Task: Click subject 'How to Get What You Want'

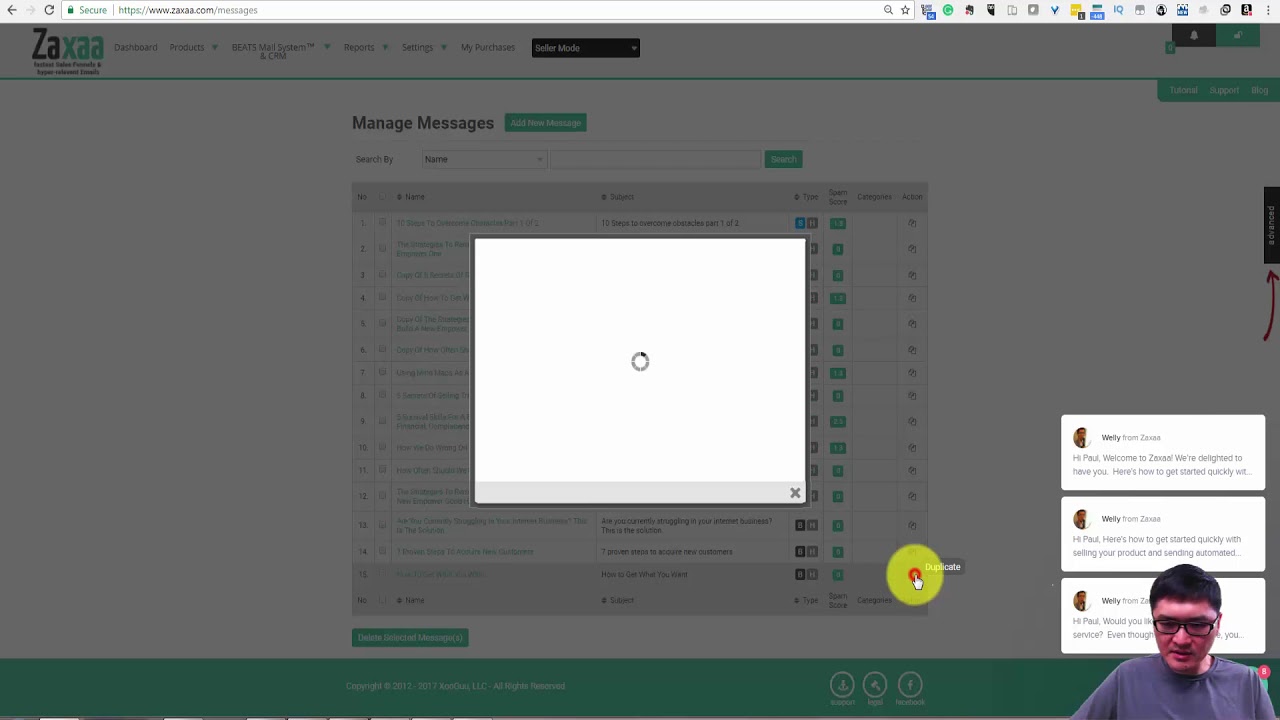Action: pyautogui.click(x=644, y=574)
